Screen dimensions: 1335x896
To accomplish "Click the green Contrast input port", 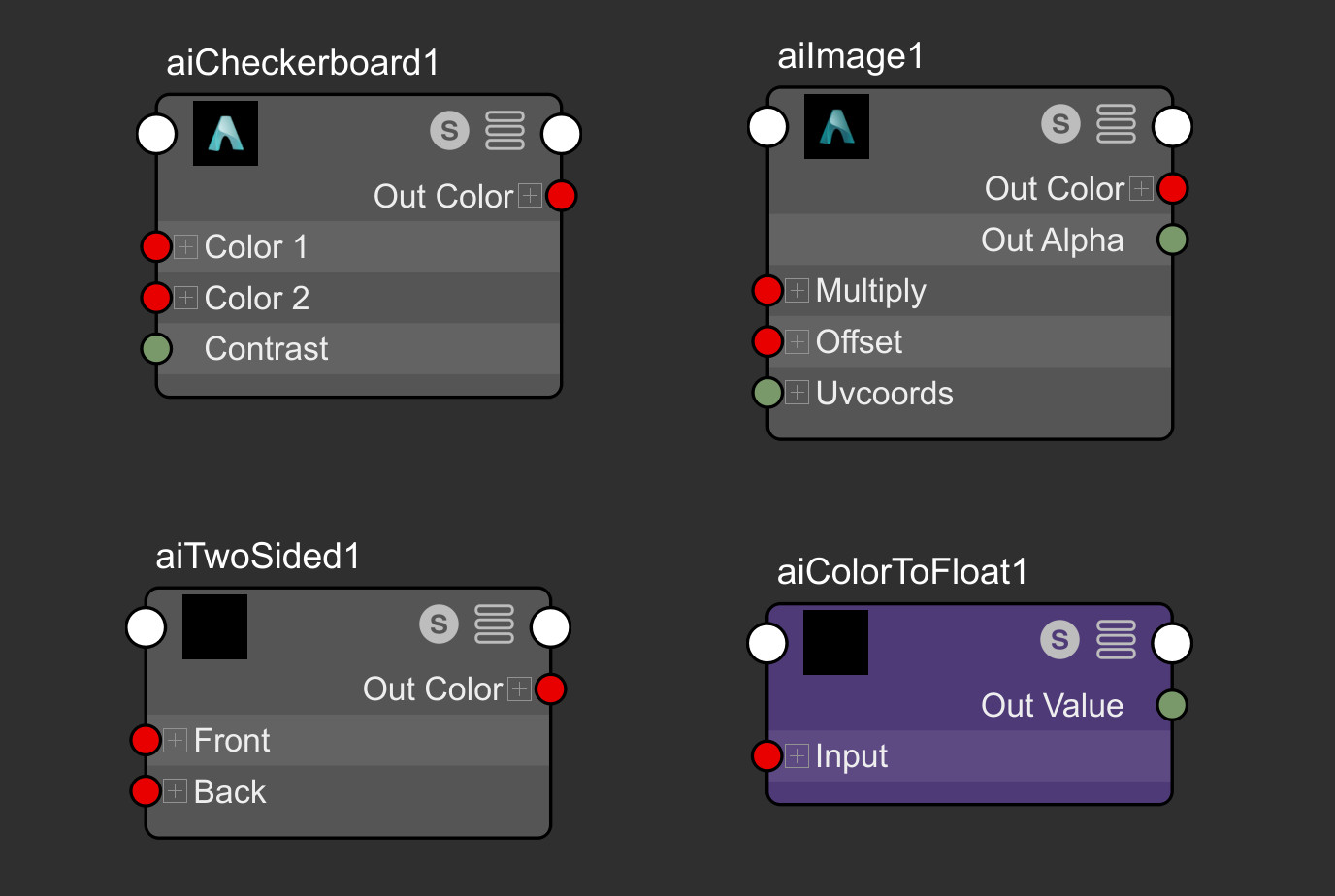I will click(156, 348).
